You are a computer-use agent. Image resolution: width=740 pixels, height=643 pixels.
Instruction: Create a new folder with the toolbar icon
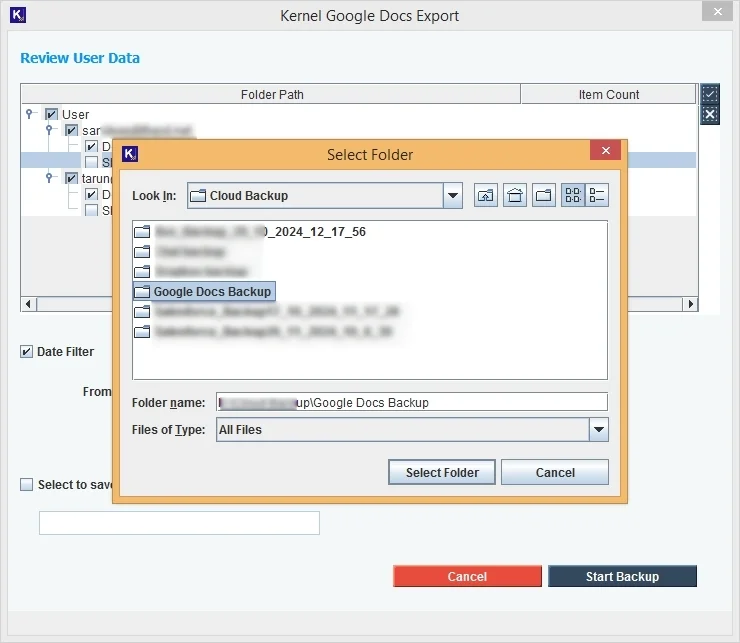click(544, 196)
